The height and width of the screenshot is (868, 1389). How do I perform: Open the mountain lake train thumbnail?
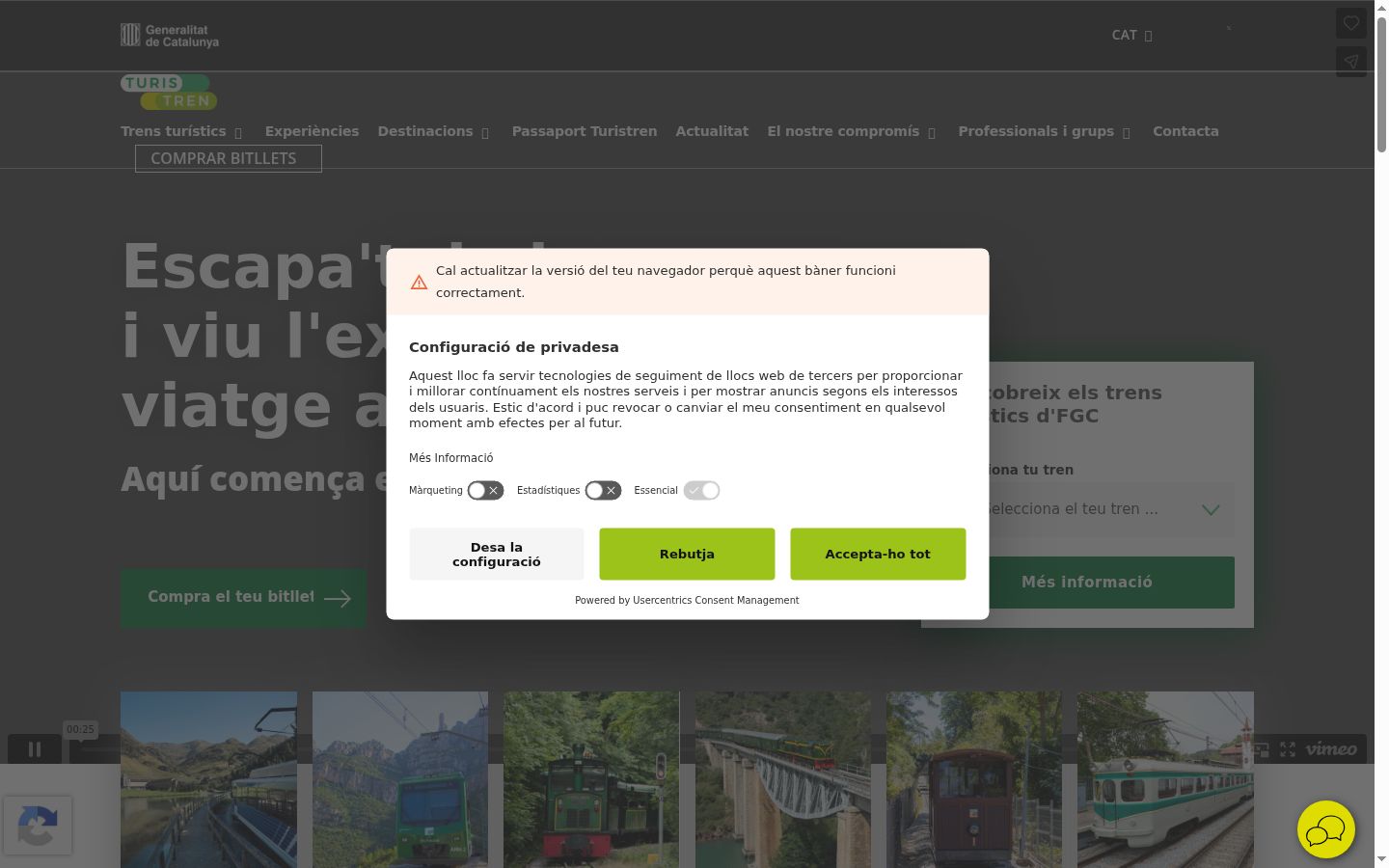pos(209,779)
